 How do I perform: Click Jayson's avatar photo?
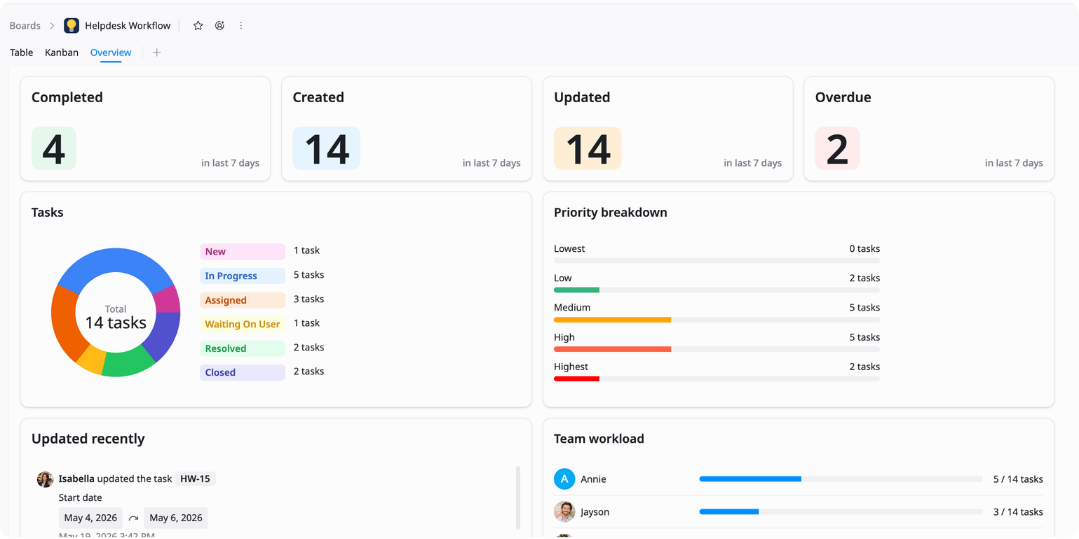tap(564, 511)
